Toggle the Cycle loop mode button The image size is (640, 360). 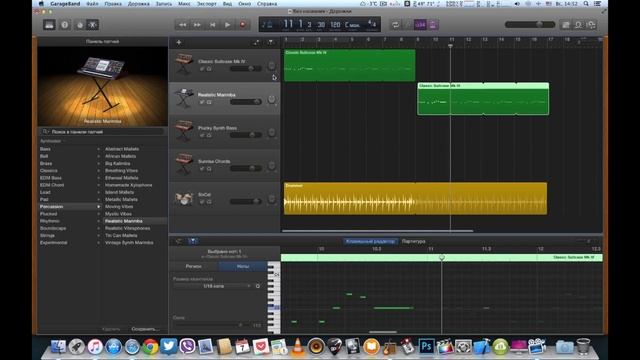click(x=396, y=25)
